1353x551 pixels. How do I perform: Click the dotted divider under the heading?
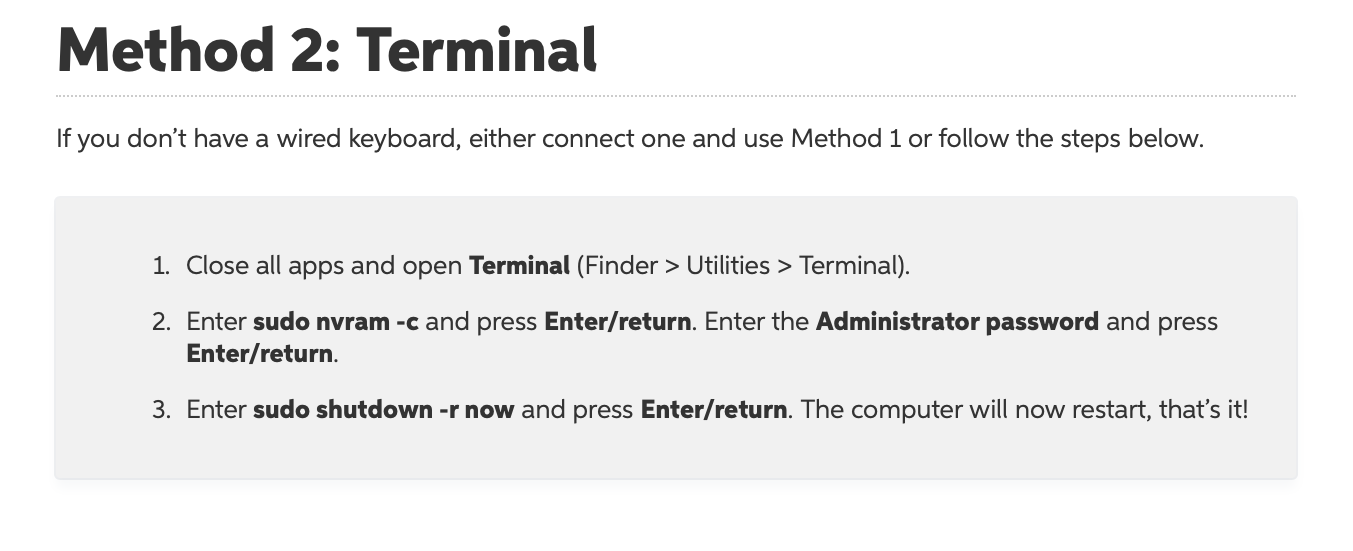676,96
